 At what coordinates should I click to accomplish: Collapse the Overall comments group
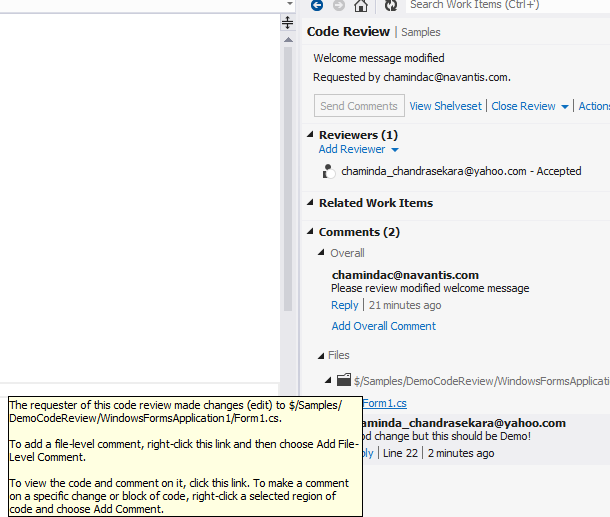click(x=321, y=253)
